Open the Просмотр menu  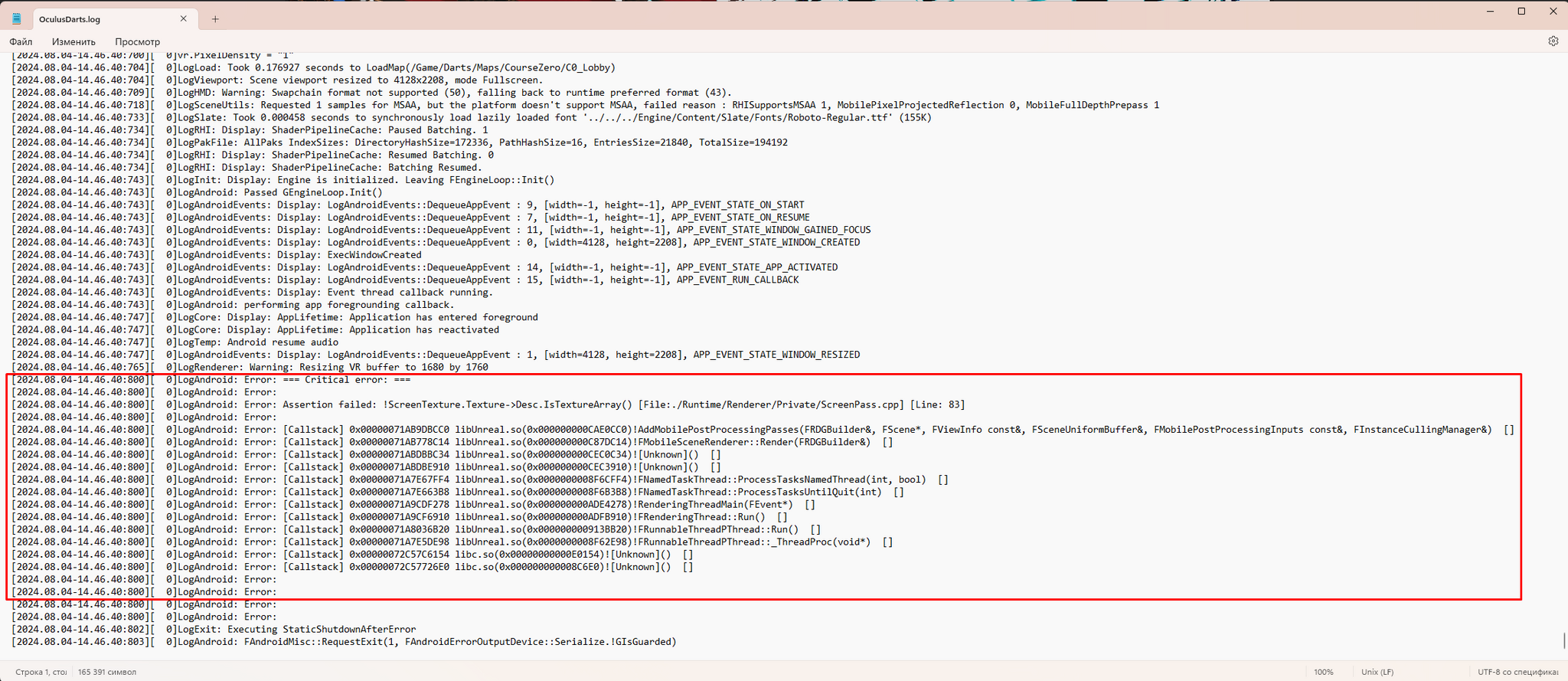(x=137, y=41)
